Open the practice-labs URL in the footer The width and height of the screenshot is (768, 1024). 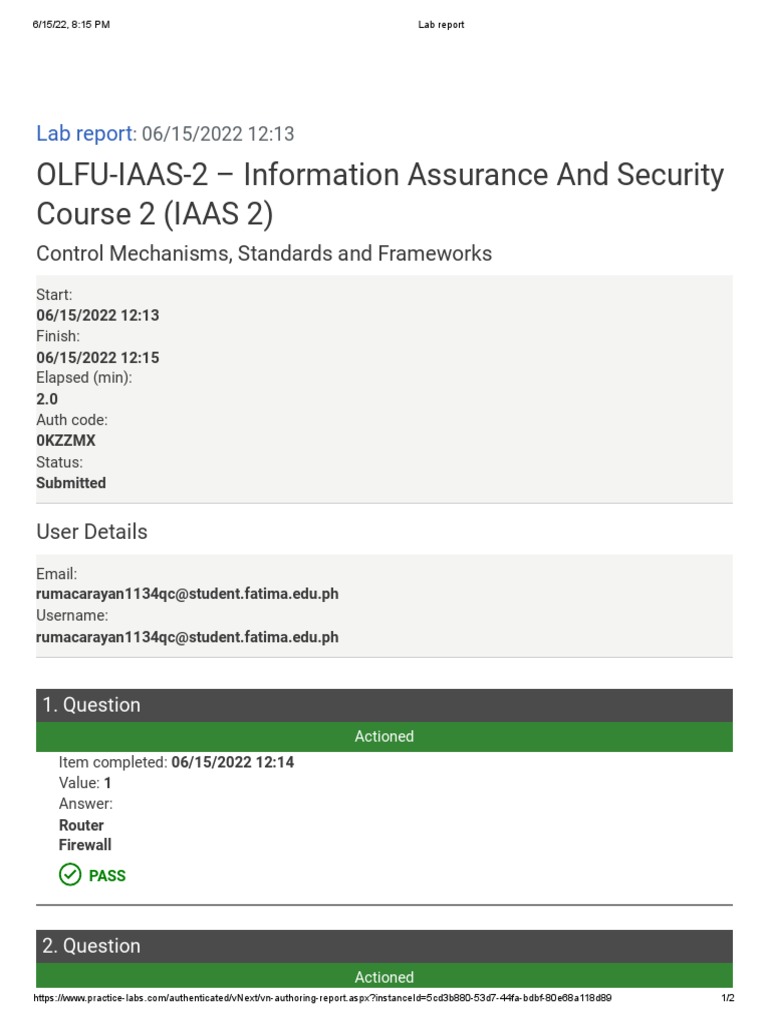click(322, 998)
